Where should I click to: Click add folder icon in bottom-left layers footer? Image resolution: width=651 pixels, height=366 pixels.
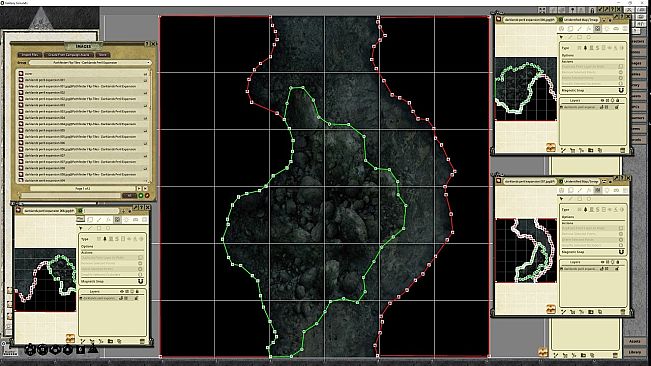pyautogui.click(x=110, y=341)
